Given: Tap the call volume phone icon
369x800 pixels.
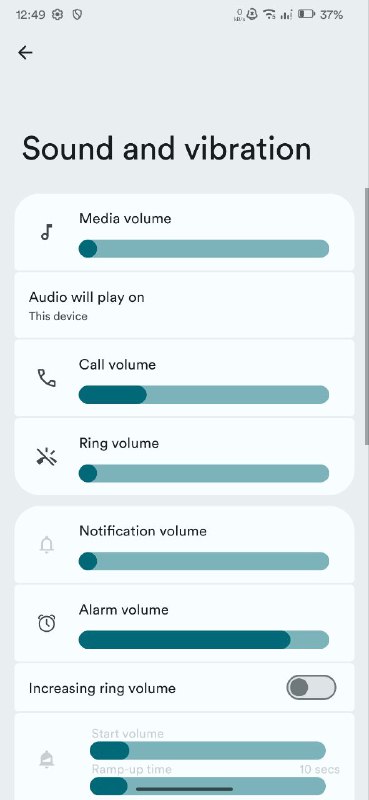Looking at the screenshot, I should [x=47, y=379].
